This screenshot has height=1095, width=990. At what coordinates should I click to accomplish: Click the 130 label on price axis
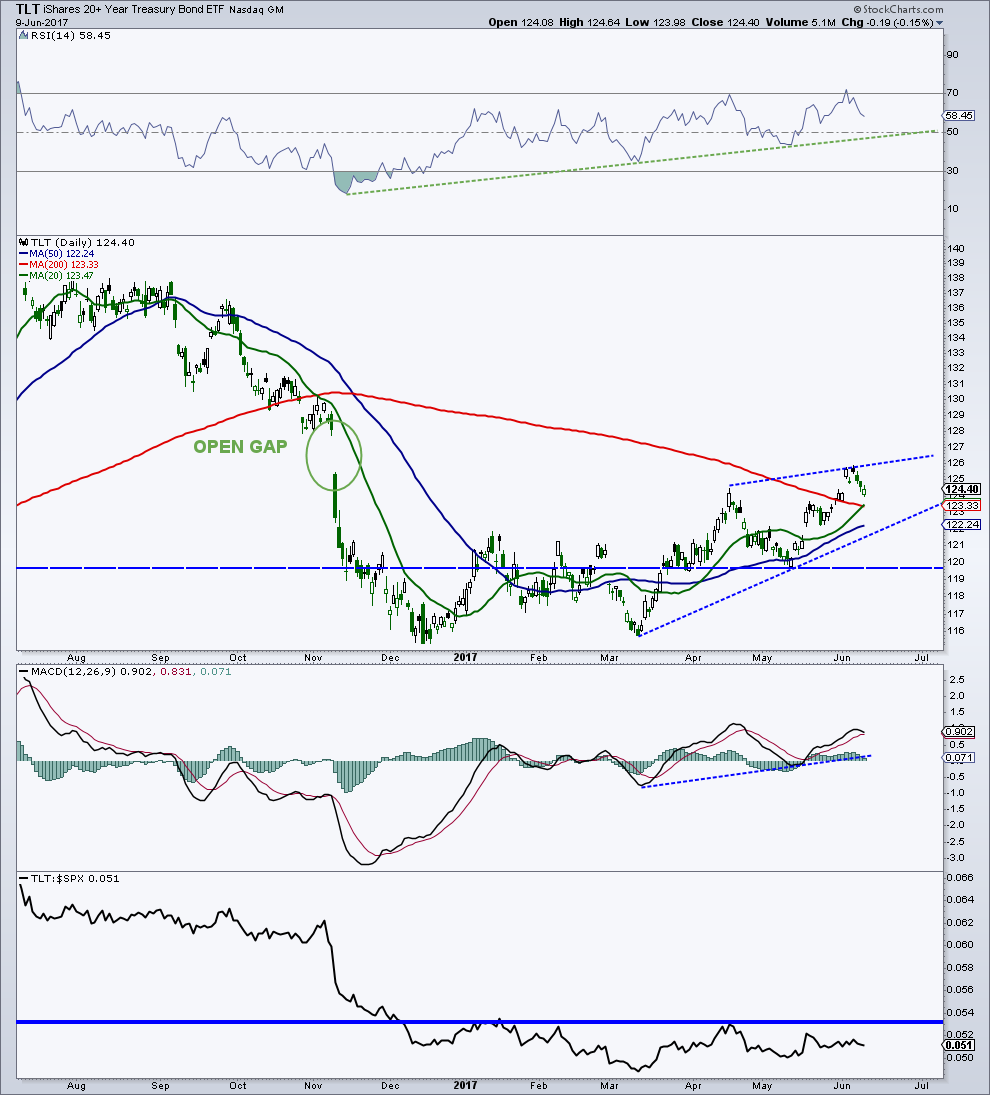pyautogui.click(x=956, y=399)
